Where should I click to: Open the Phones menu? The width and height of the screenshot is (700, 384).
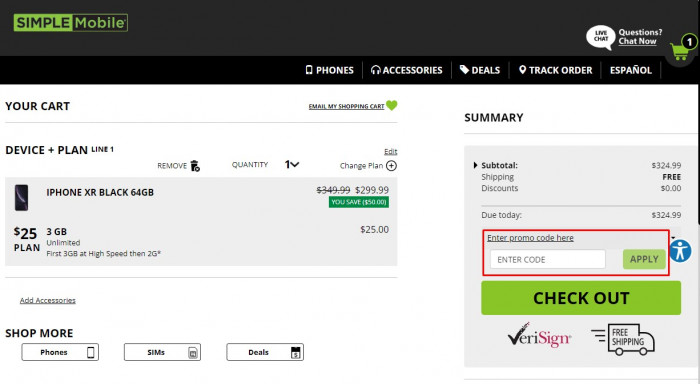[329, 70]
